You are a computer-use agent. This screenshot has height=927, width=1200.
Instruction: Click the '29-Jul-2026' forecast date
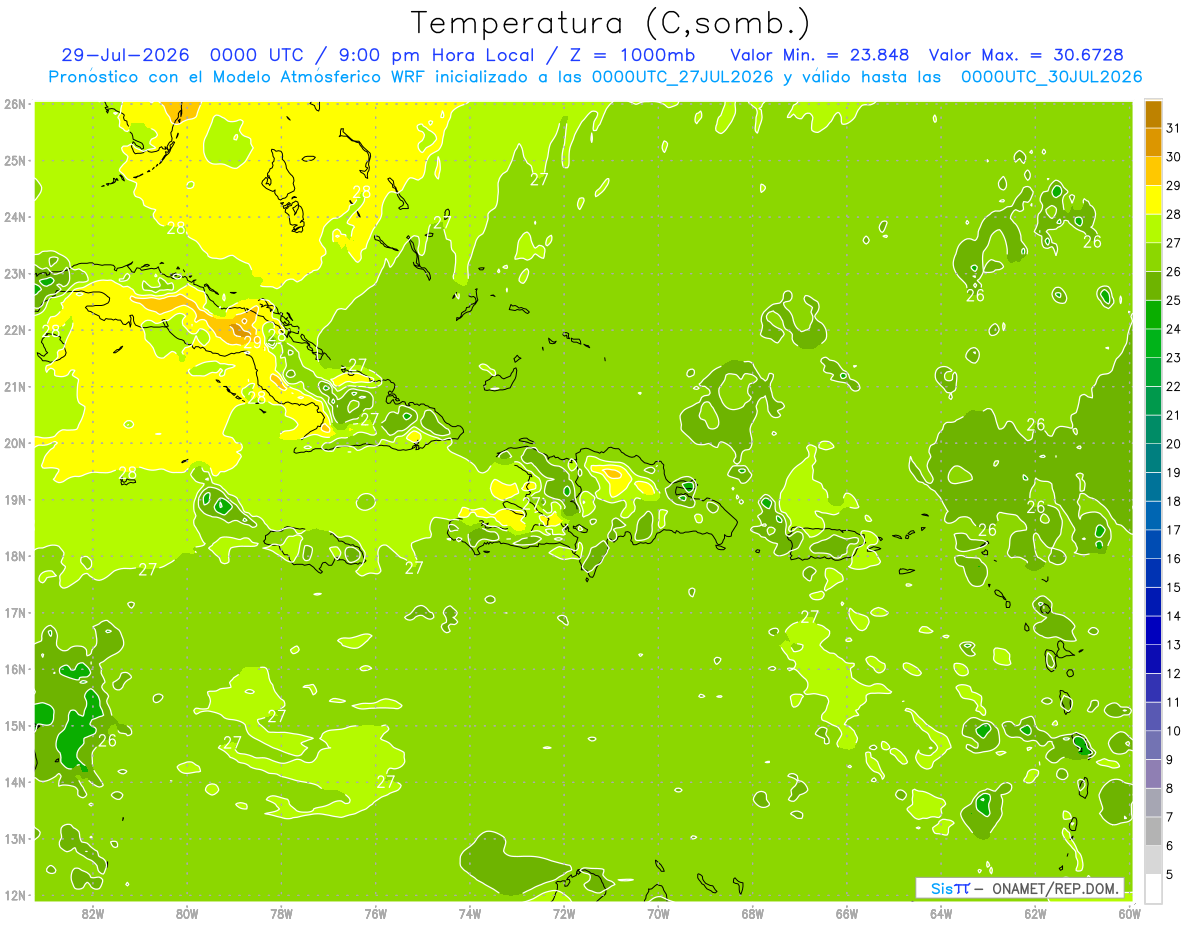(125, 54)
